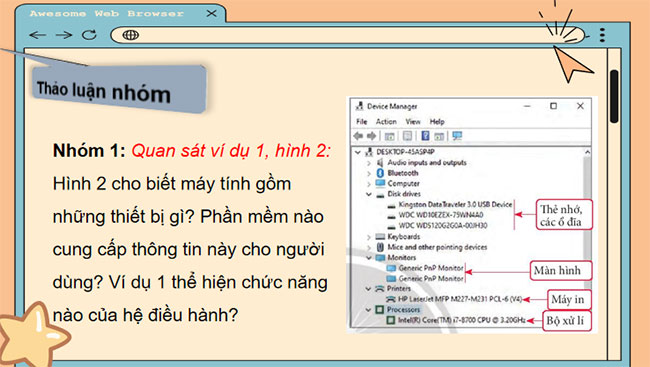
Task: Expand the Bluetooth node
Action: (369, 173)
